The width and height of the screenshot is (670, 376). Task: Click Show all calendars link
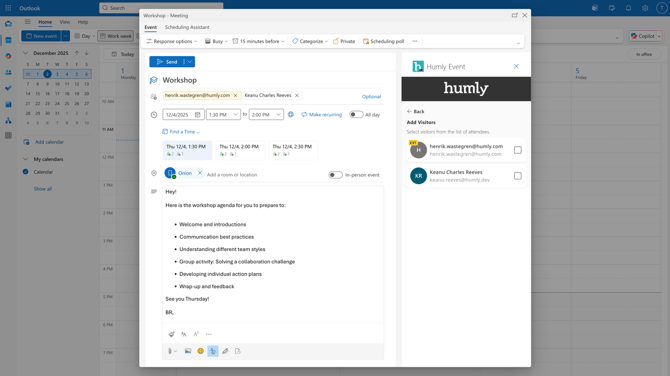[x=43, y=188]
